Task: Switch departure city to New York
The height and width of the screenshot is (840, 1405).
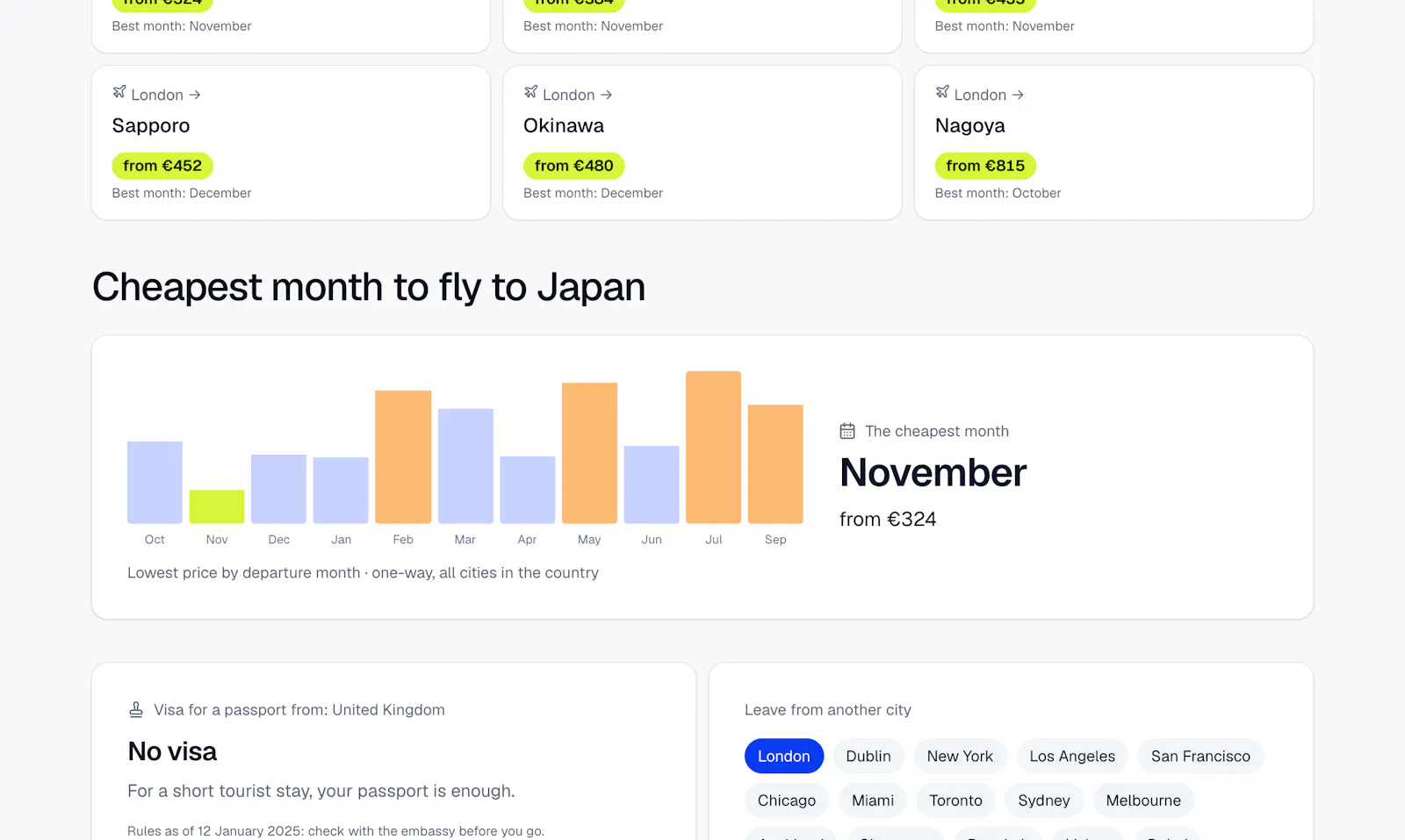Action: pyautogui.click(x=960, y=756)
